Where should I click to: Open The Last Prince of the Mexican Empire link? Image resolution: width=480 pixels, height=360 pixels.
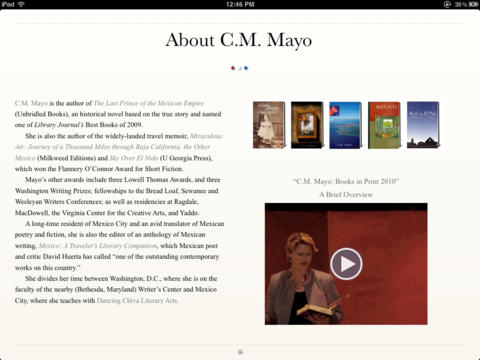pyautogui.click(x=149, y=103)
